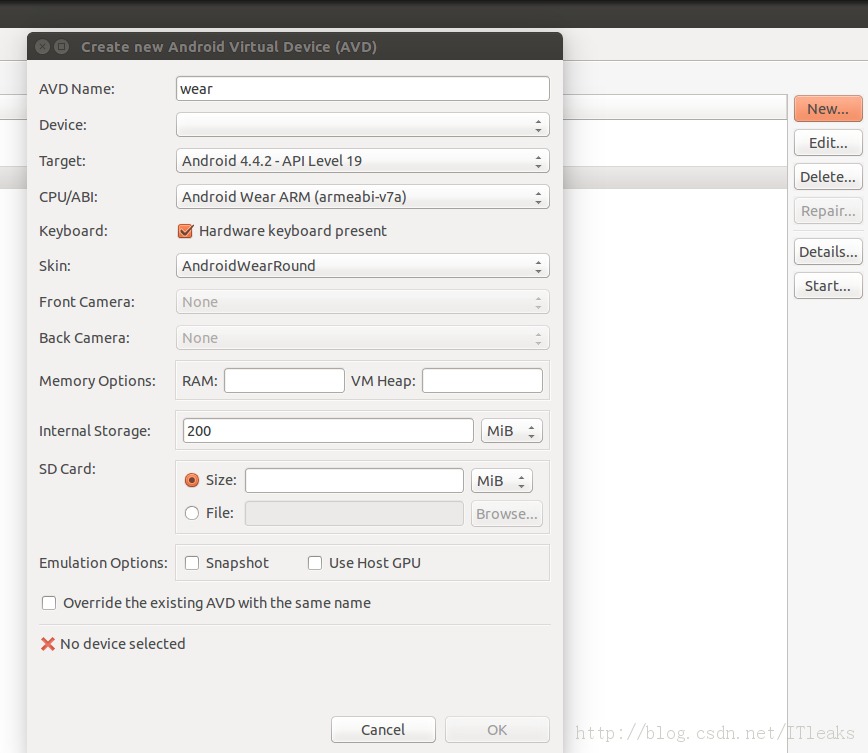Close the Create new AVD dialog
The height and width of the screenshot is (753, 868).
tap(43, 47)
